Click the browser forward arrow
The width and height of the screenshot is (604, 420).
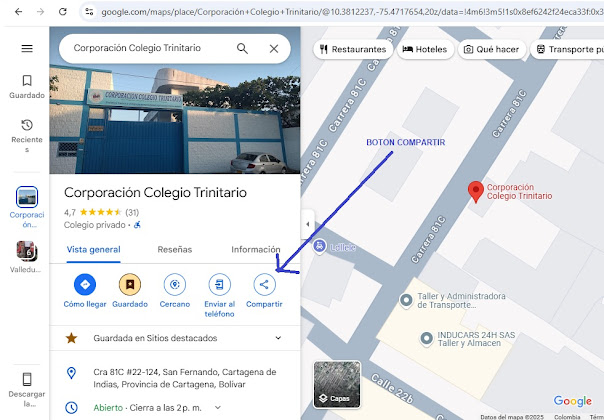(x=40, y=12)
